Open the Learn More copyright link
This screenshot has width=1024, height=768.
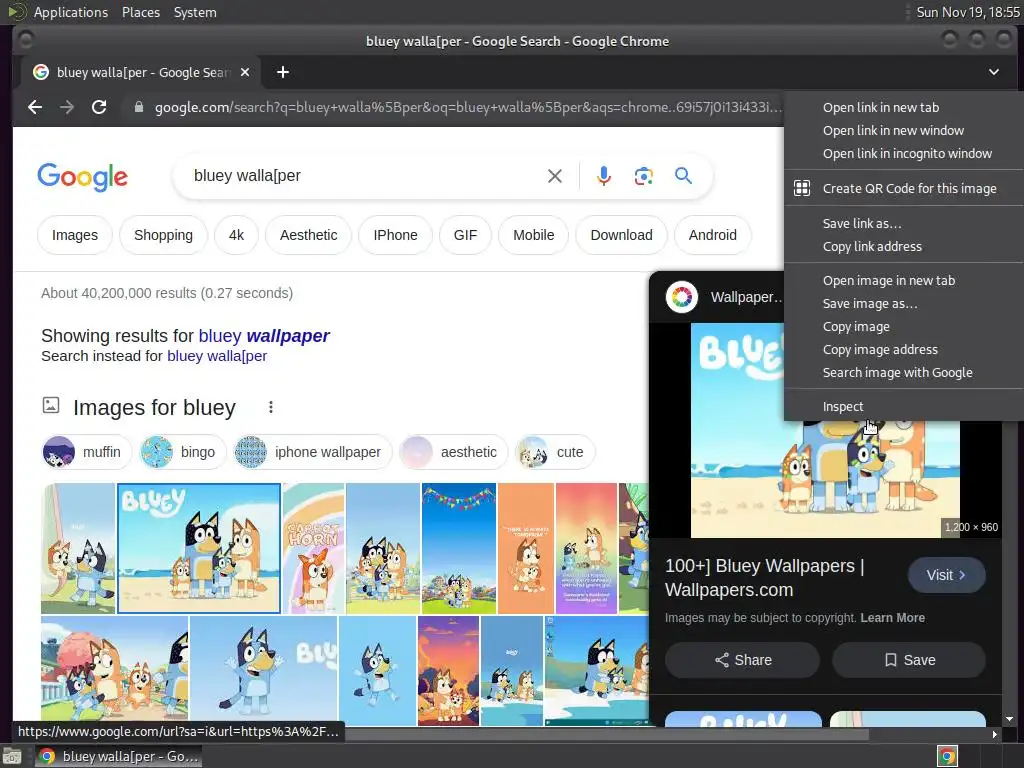tap(892, 618)
